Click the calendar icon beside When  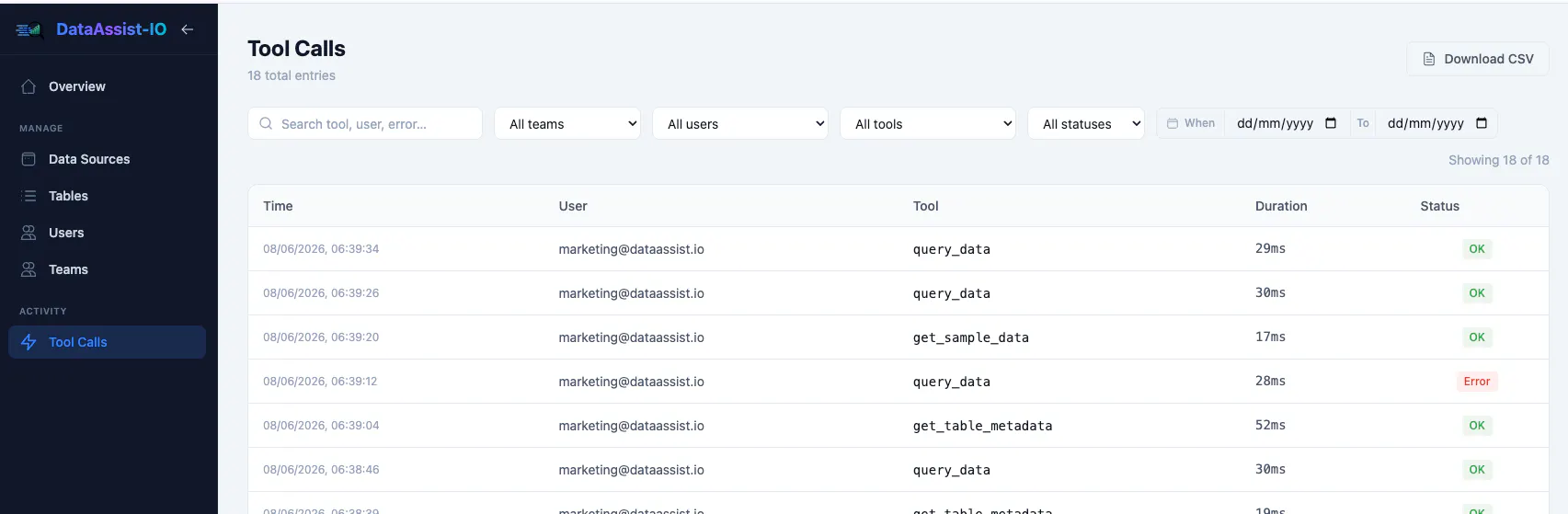click(x=1173, y=123)
